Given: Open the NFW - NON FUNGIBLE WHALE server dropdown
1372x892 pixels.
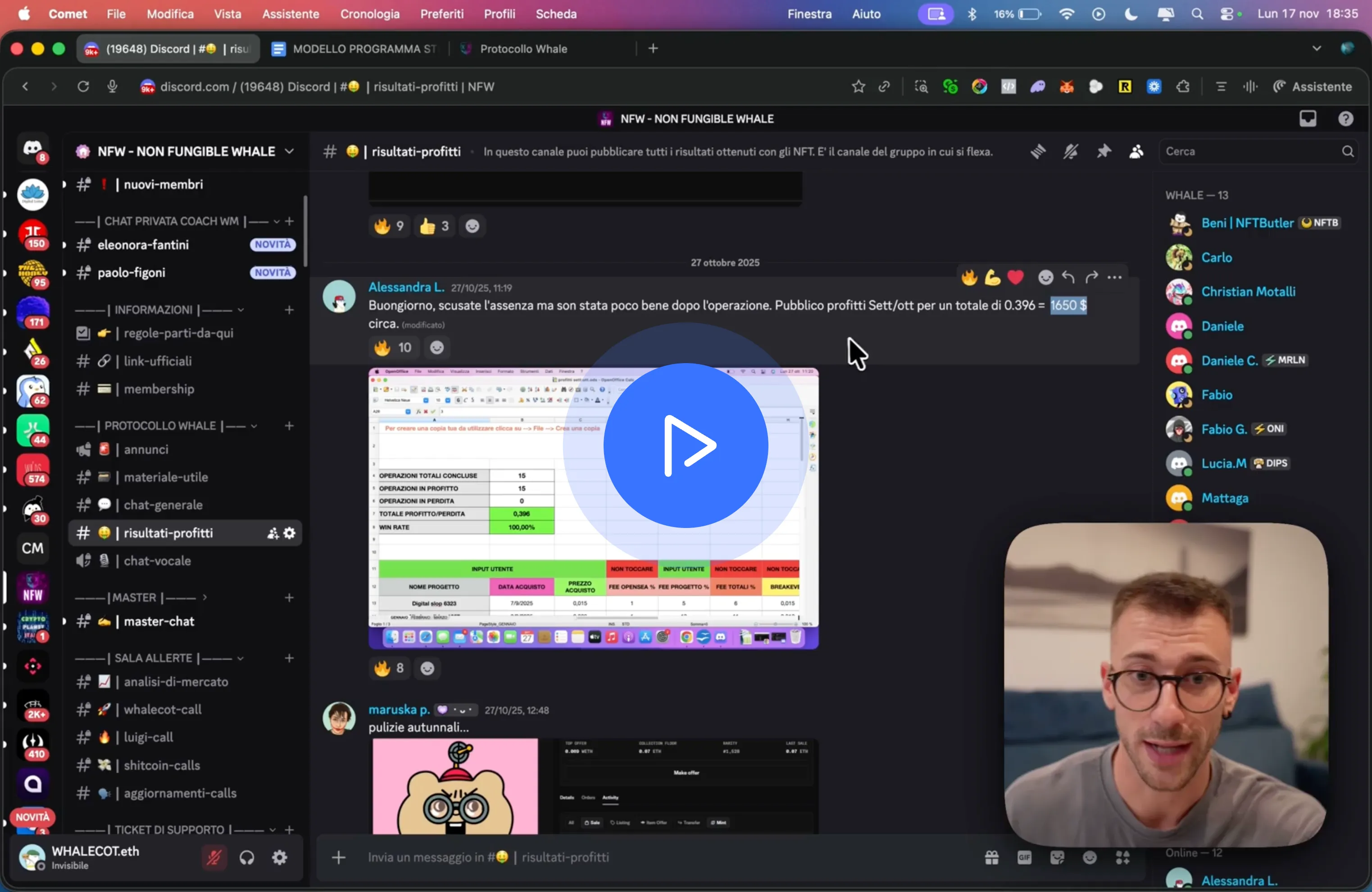Looking at the screenshot, I should 186,152.
